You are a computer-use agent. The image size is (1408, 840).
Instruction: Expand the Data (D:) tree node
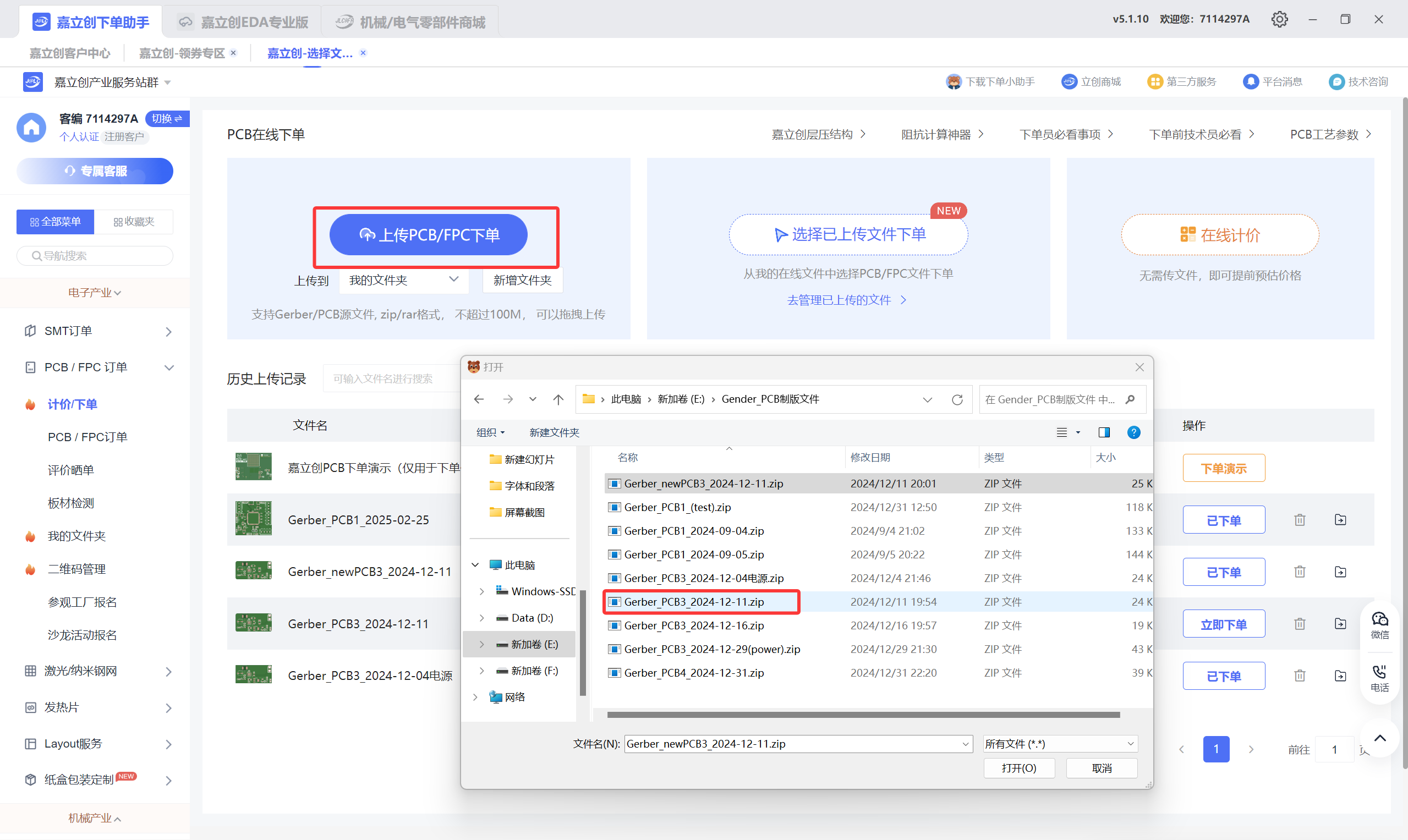[481, 618]
